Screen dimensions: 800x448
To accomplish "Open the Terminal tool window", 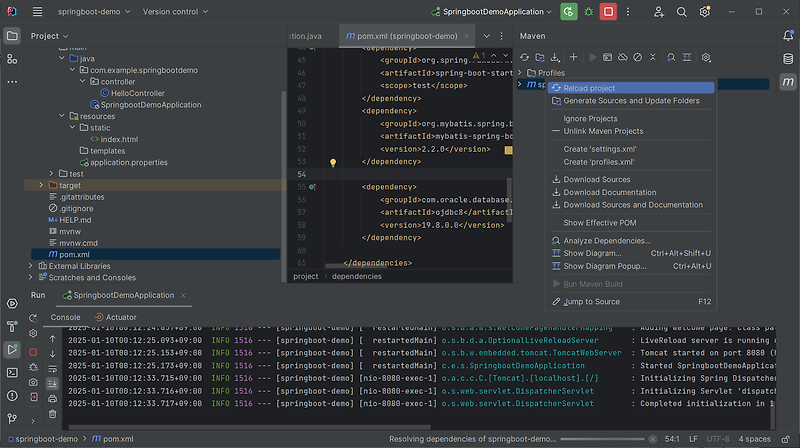I will click(12, 372).
